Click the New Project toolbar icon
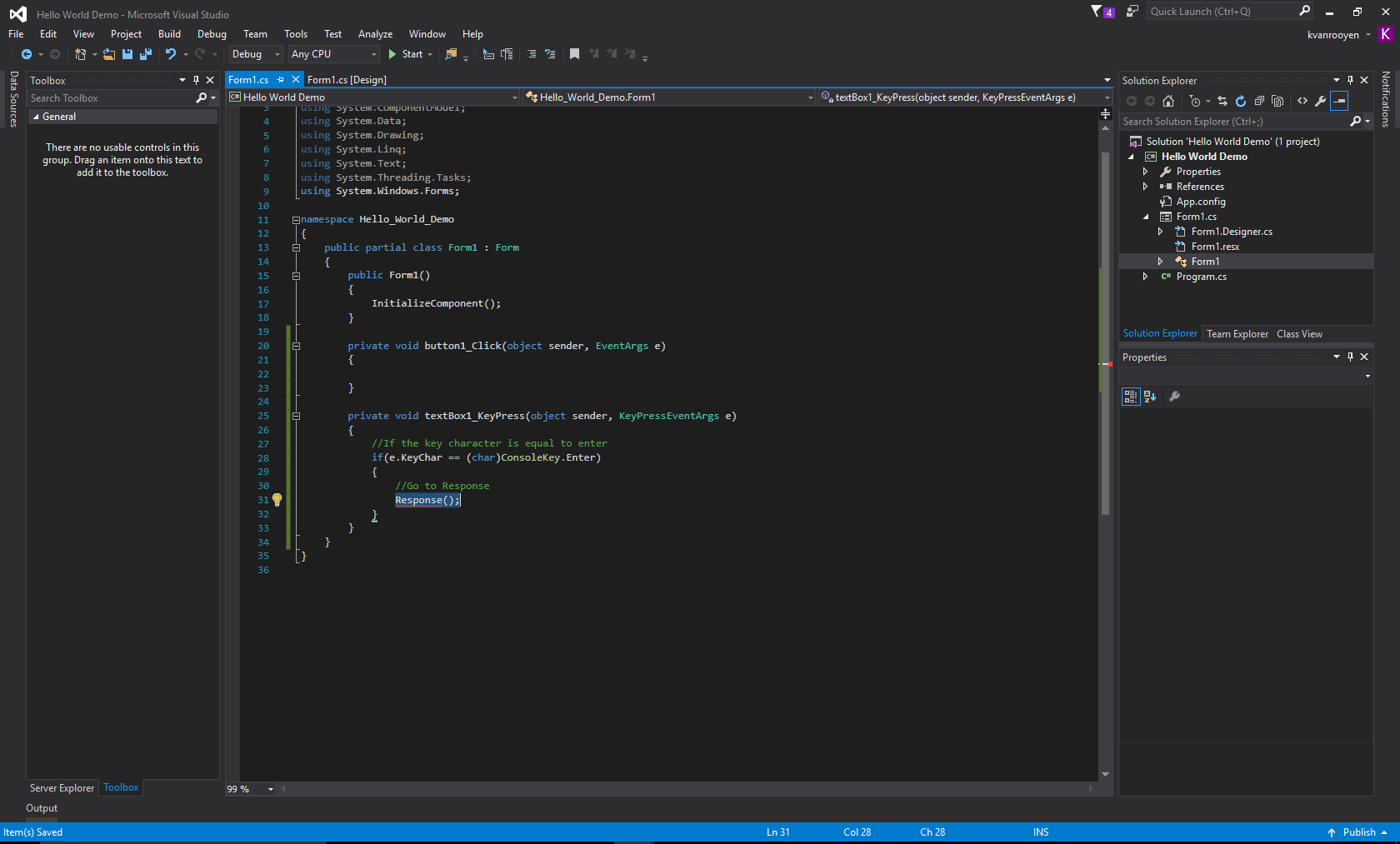The image size is (1400, 844). point(80,54)
